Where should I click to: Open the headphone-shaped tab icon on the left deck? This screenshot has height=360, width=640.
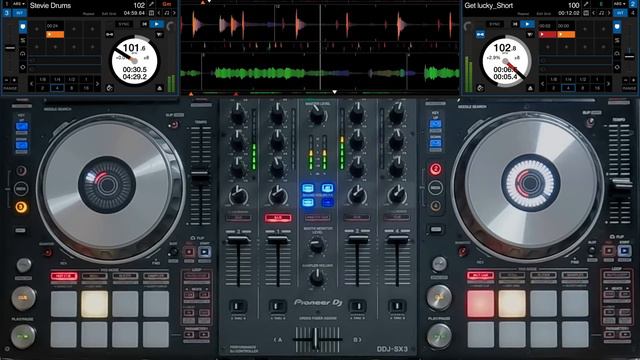22,53
